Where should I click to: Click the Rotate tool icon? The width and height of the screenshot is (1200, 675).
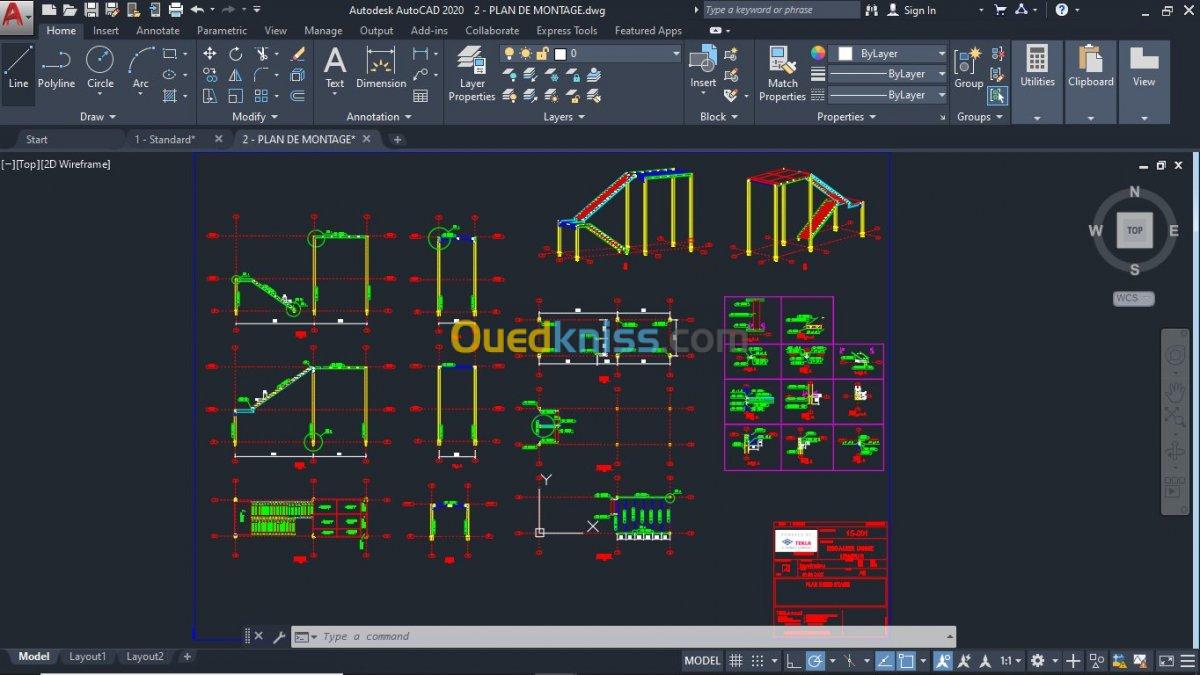click(x=235, y=54)
